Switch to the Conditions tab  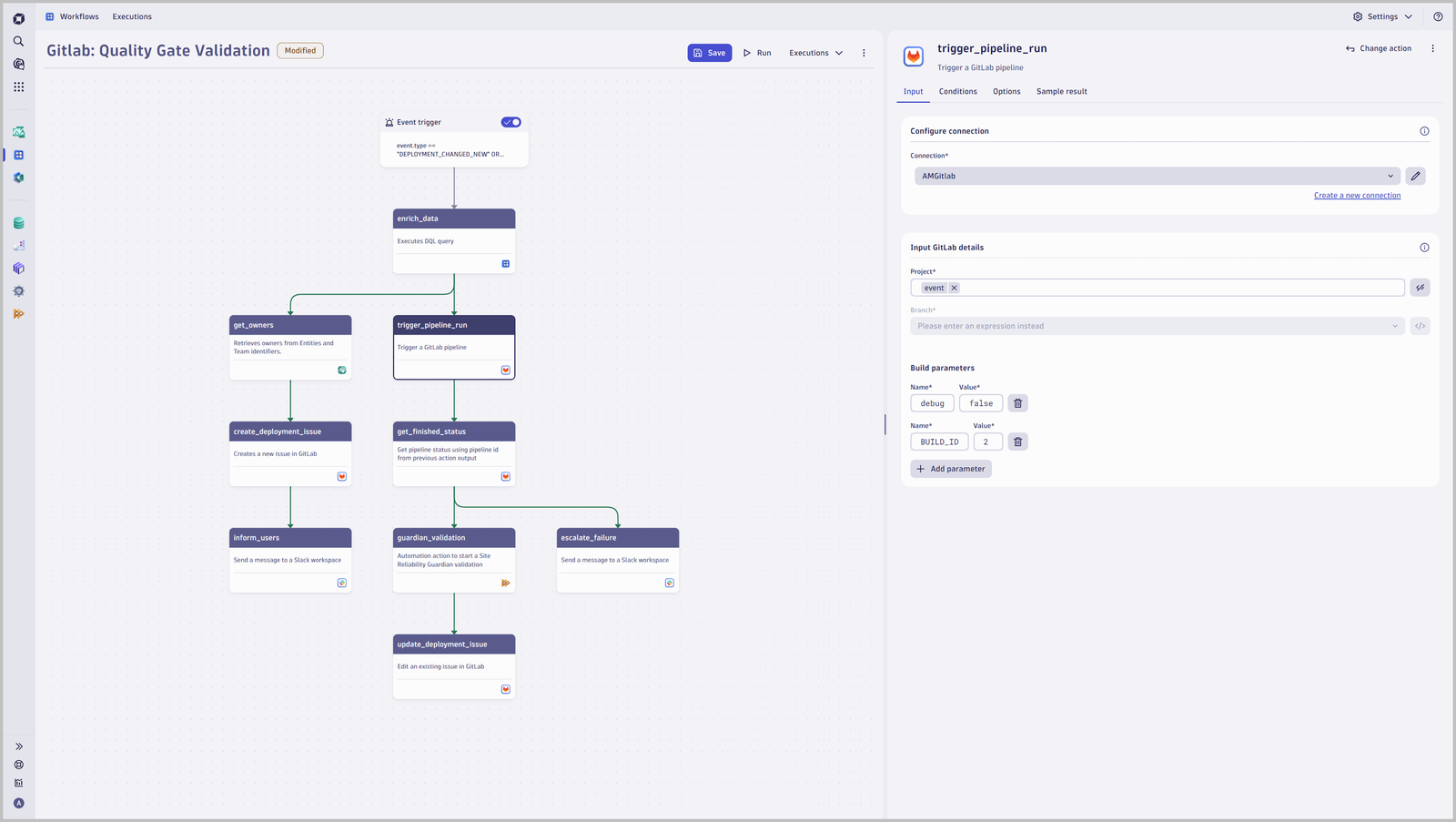coord(958,92)
